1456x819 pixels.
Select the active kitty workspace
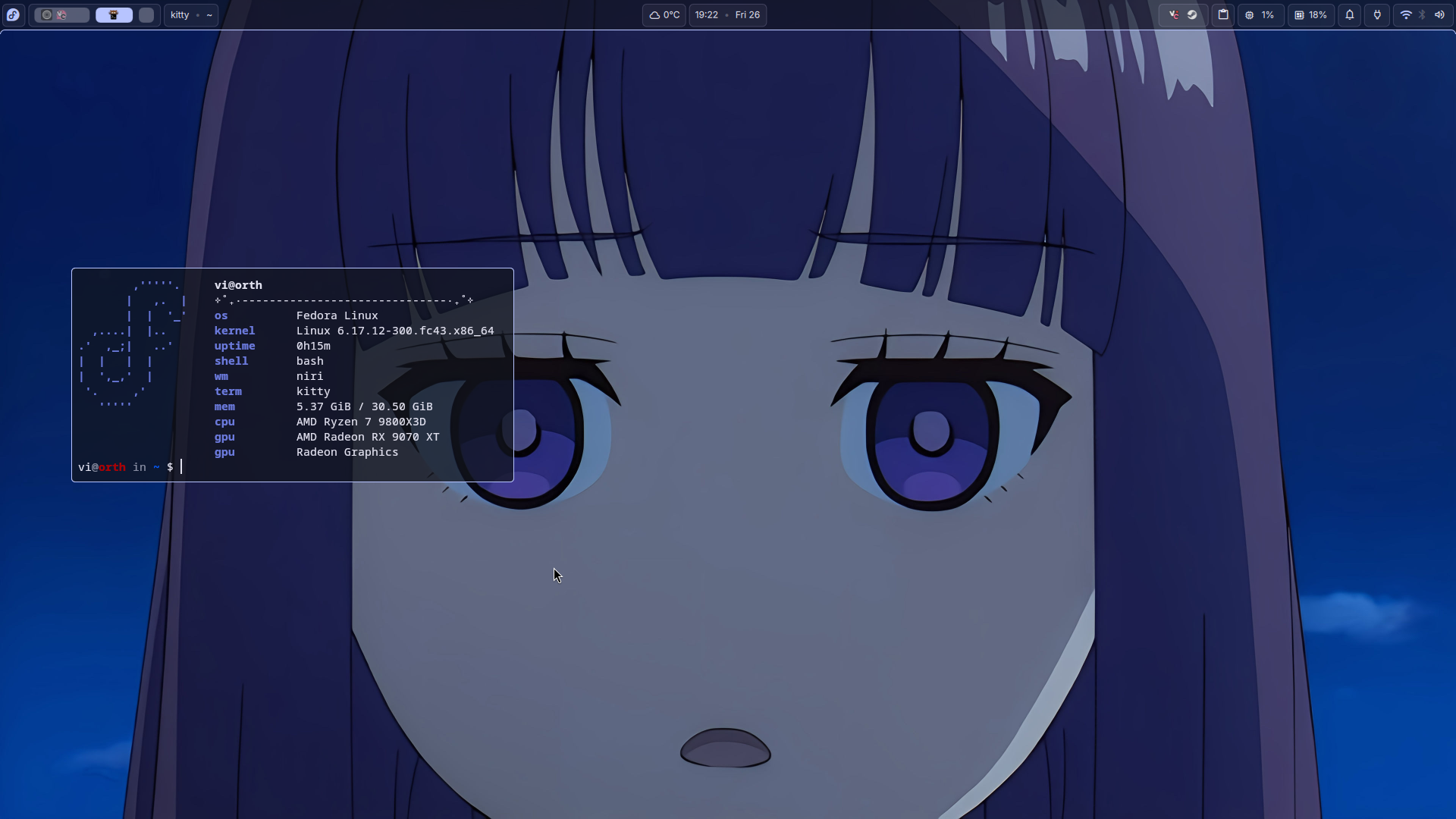click(114, 14)
